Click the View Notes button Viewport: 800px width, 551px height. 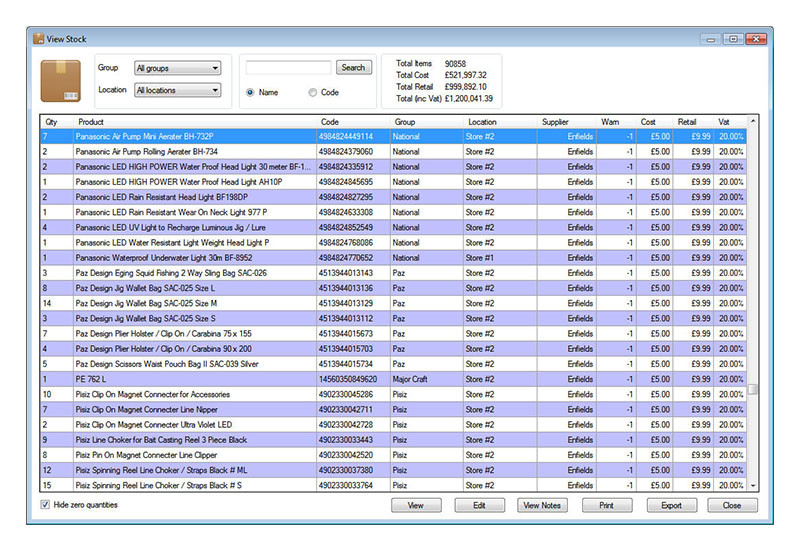click(x=542, y=505)
